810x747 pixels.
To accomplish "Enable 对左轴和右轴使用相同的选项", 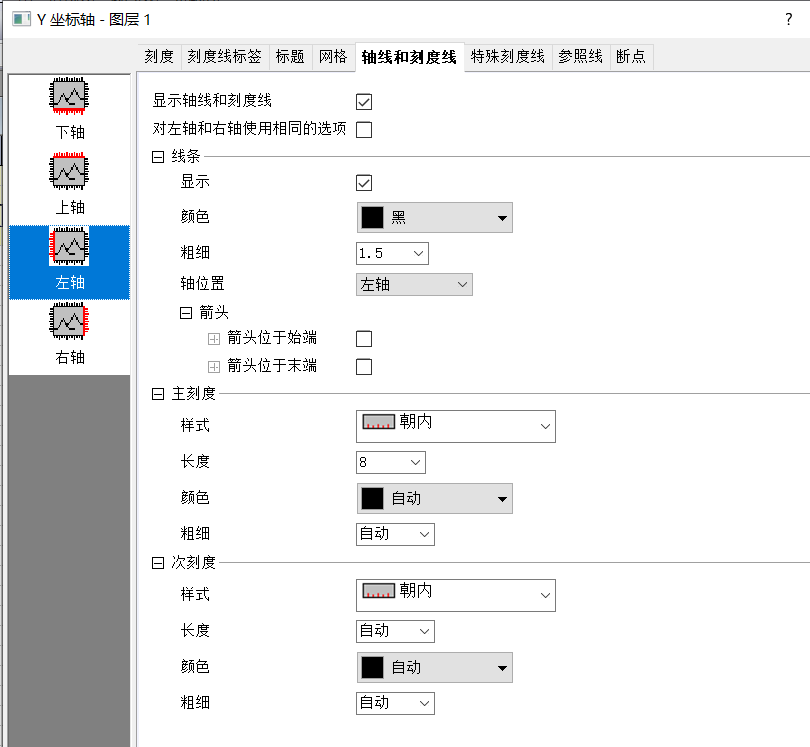I will click(x=363, y=129).
